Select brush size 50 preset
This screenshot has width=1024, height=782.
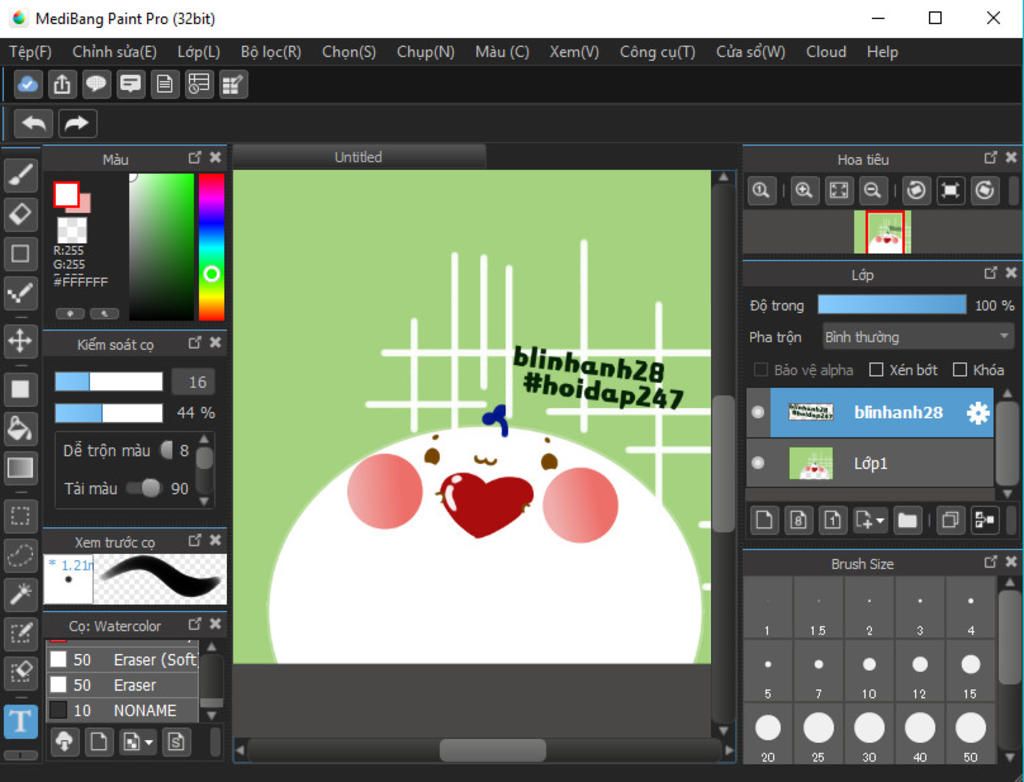(x=970, y=735)
